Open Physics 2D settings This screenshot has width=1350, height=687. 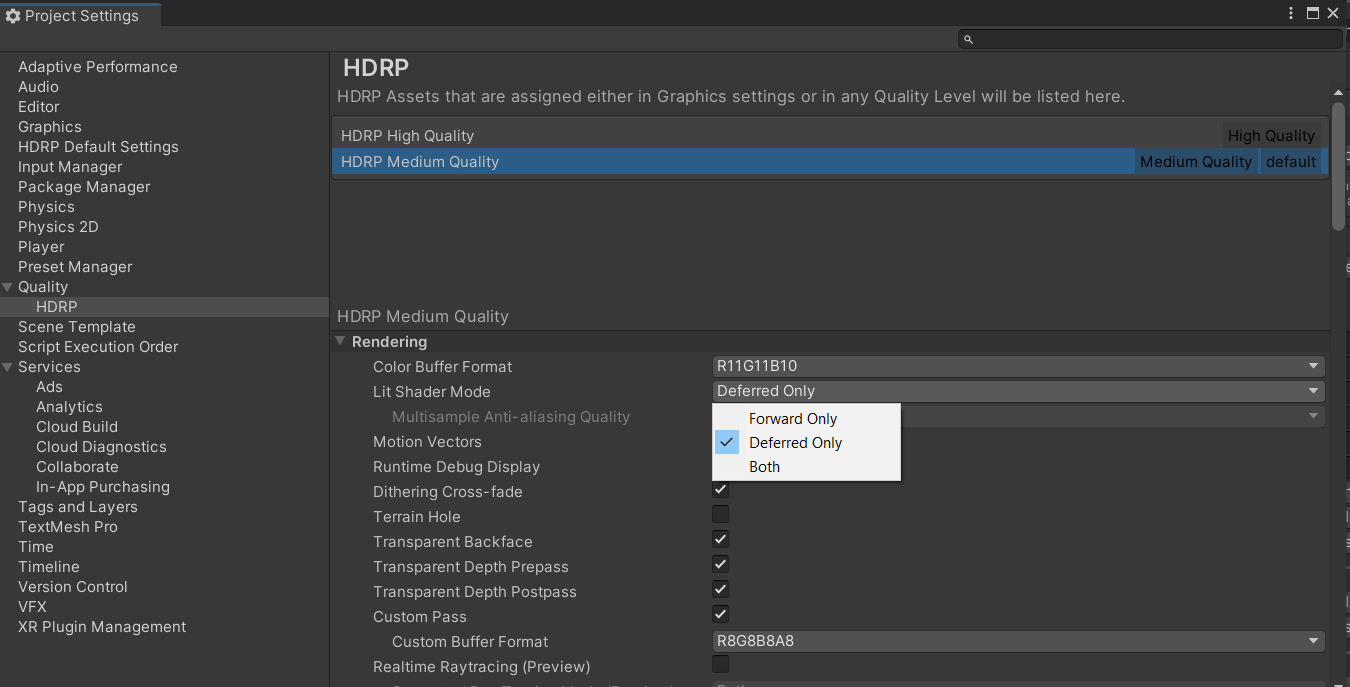(58, 227)
